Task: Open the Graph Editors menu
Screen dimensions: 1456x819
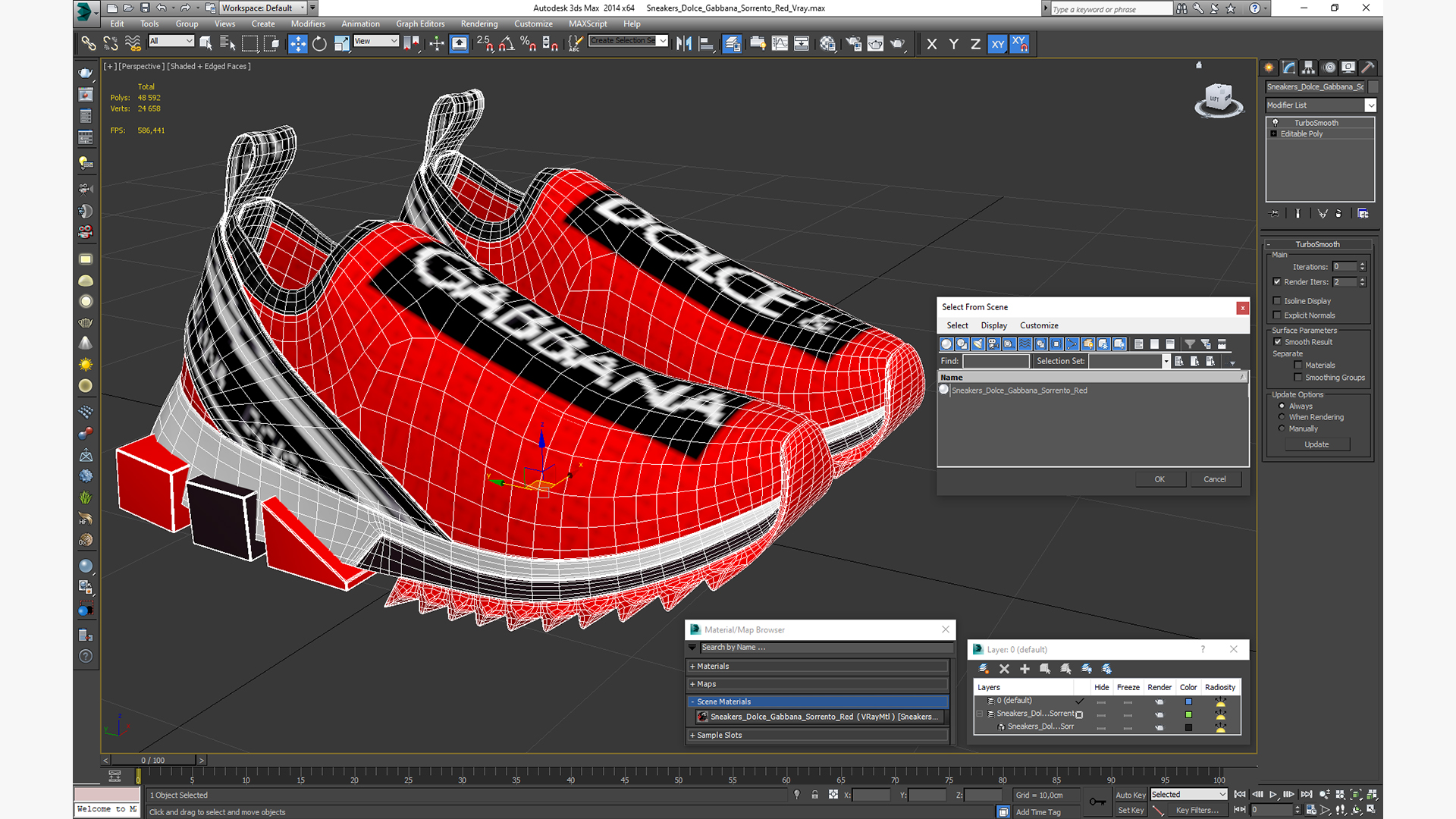Action: pos(420,24)
